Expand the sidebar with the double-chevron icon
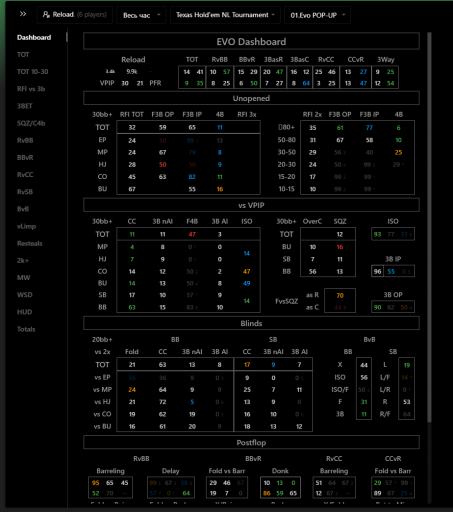This screenshot has width=453, height=512. pos(23,14)
